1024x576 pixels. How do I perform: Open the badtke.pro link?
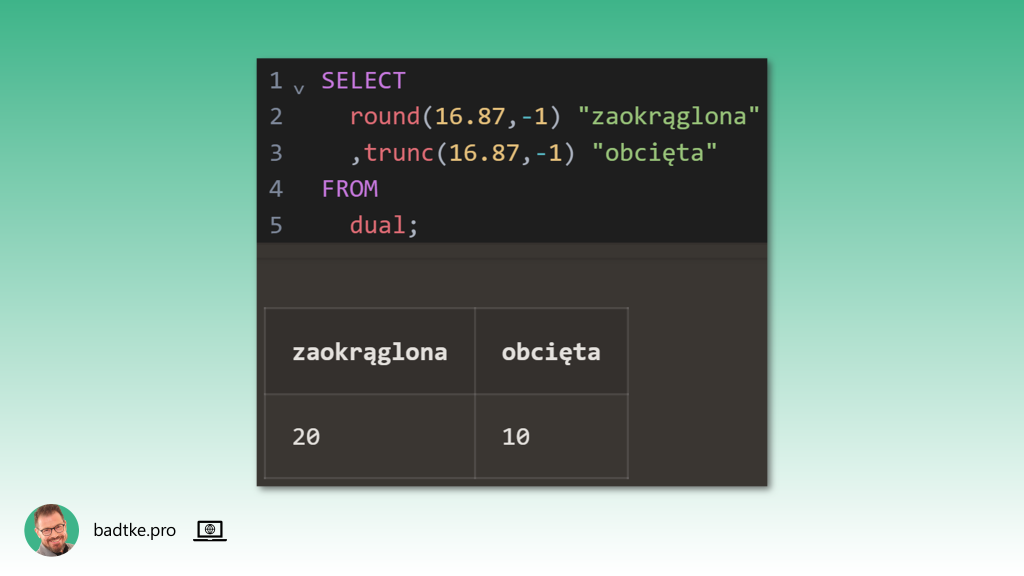pyautogui.click(x=134, y=531)
